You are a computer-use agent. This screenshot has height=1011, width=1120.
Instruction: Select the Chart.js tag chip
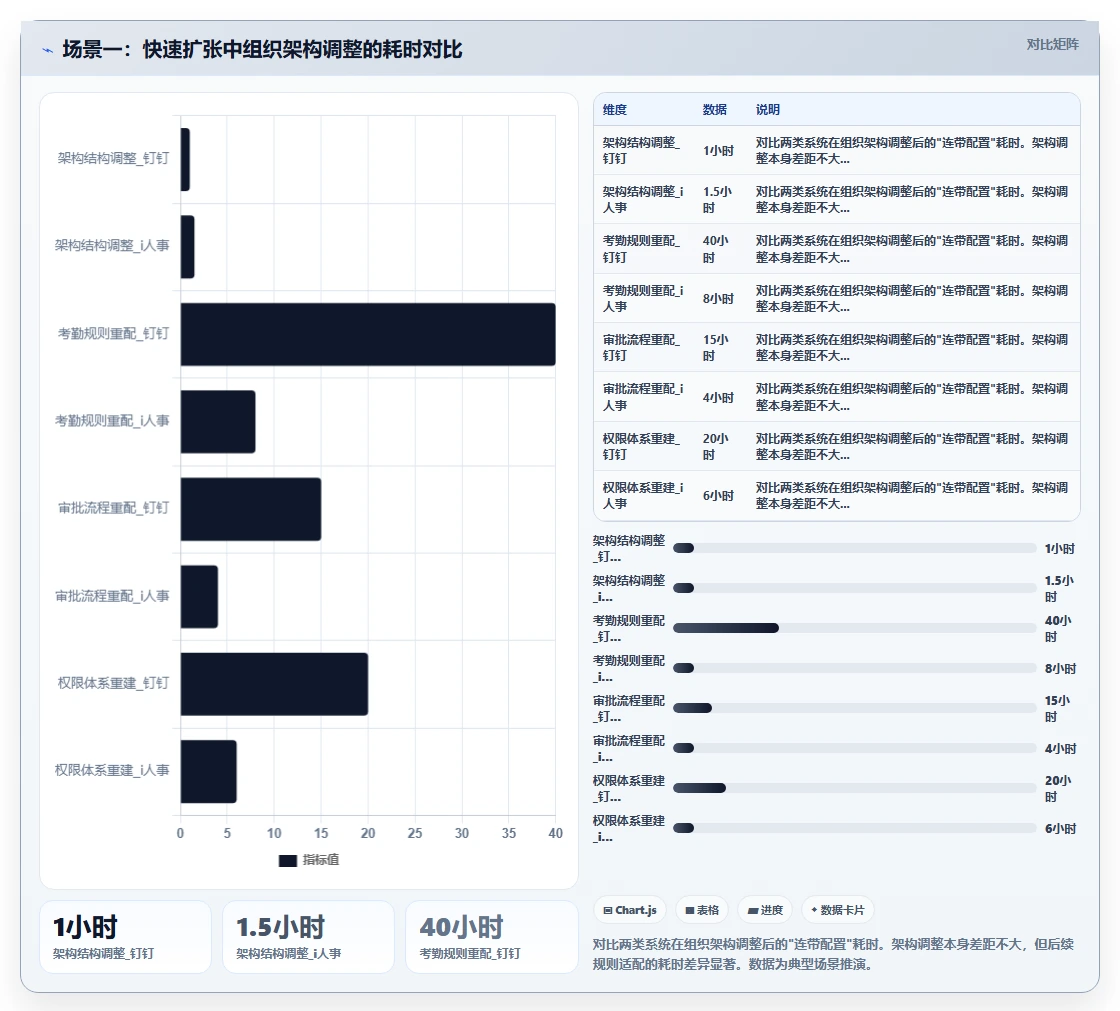pyautogui.click(x=630, y=910)
